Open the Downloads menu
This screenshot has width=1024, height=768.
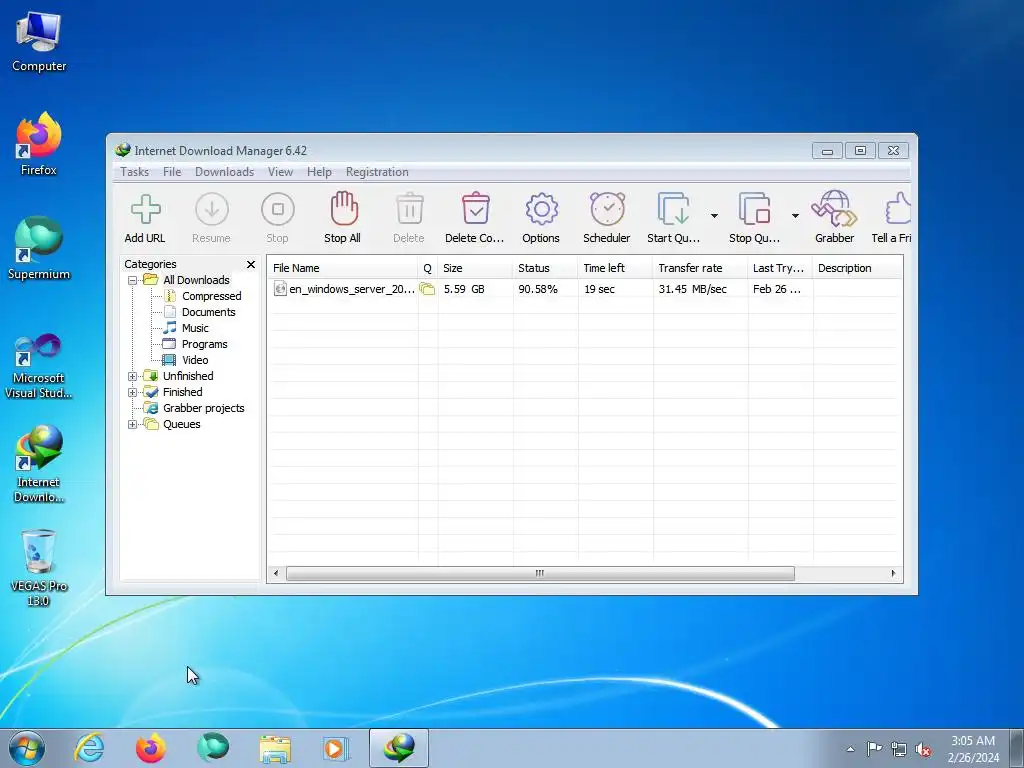(x=224, y=172)
